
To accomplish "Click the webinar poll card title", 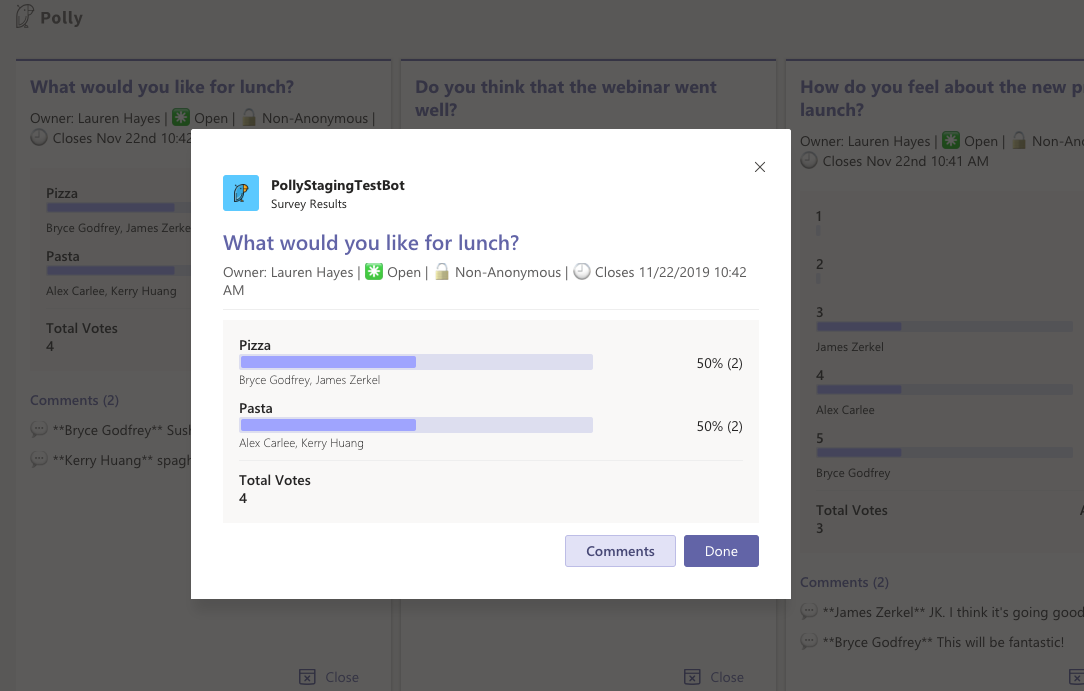I will point(566,98).
